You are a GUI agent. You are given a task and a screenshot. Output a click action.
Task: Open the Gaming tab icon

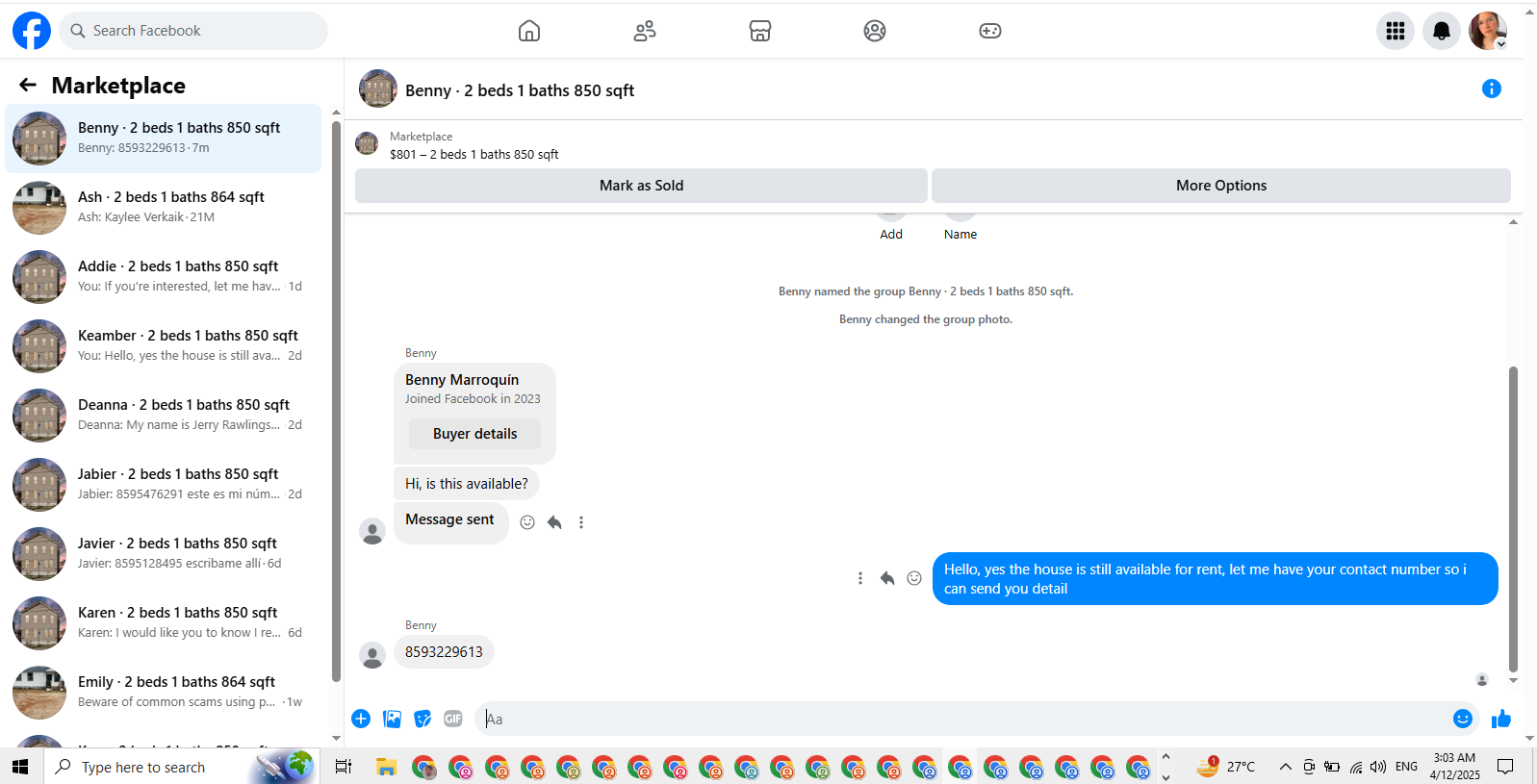coord(990,31)
